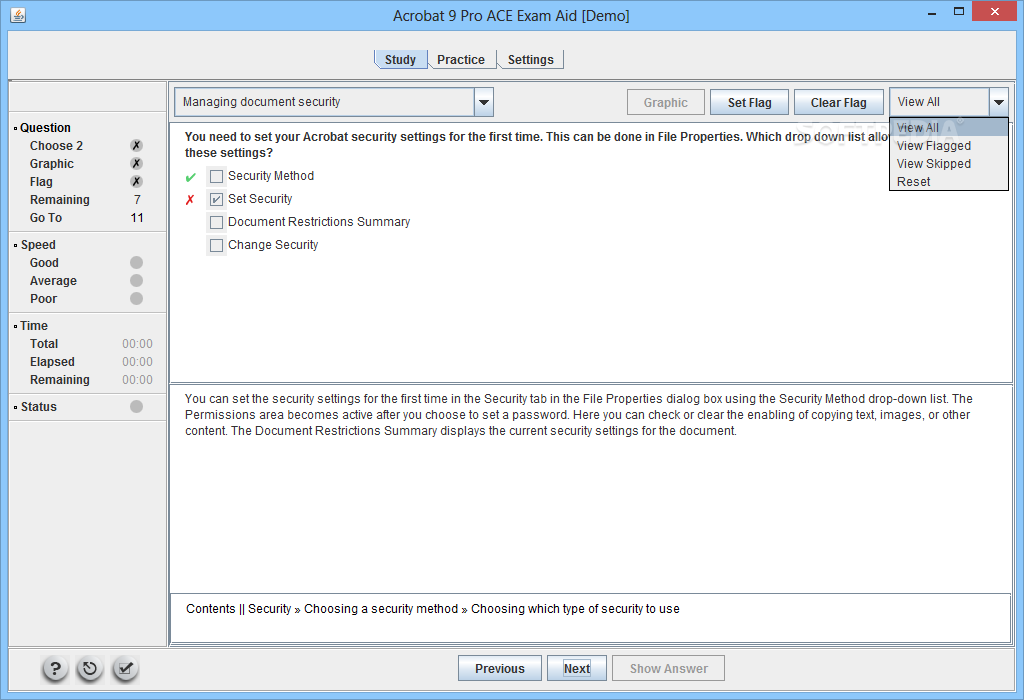Check the Document Restrictions Summary checkbox

point(216,223)
